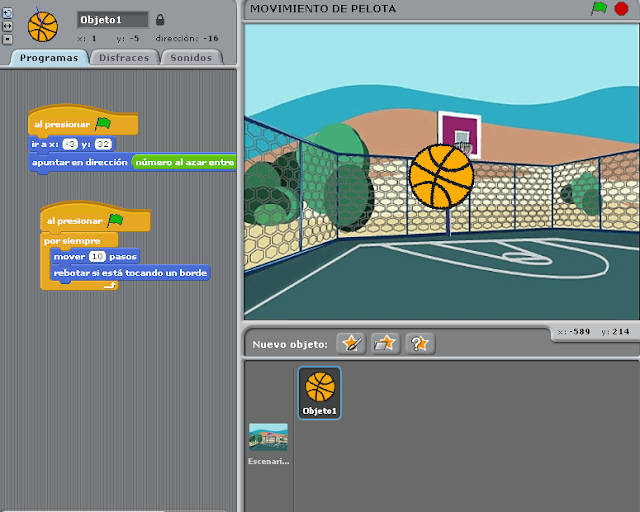
Task: Select Objeto1 sprite in sprite list
Action: (320, 393)
